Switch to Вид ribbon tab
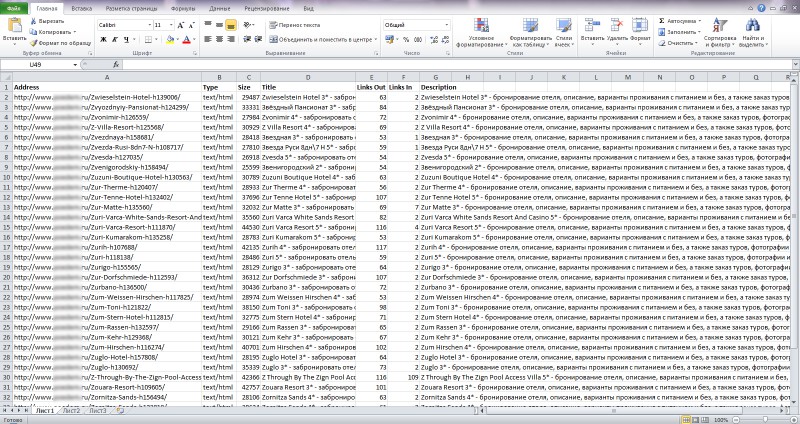This screenshot has width=800, height=424. pos(308,9)
